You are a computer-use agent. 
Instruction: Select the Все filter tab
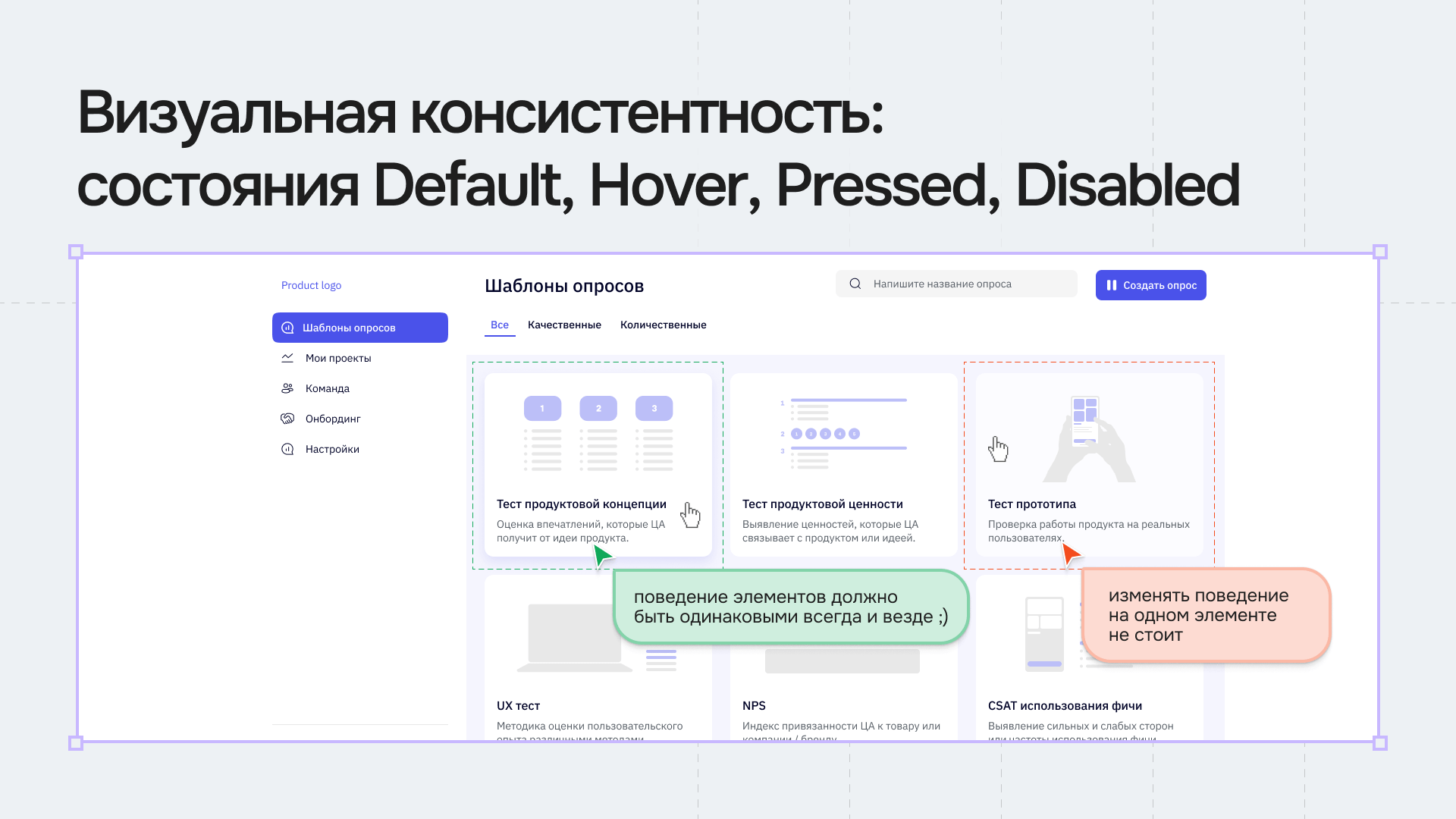click(x=499, y=325)
